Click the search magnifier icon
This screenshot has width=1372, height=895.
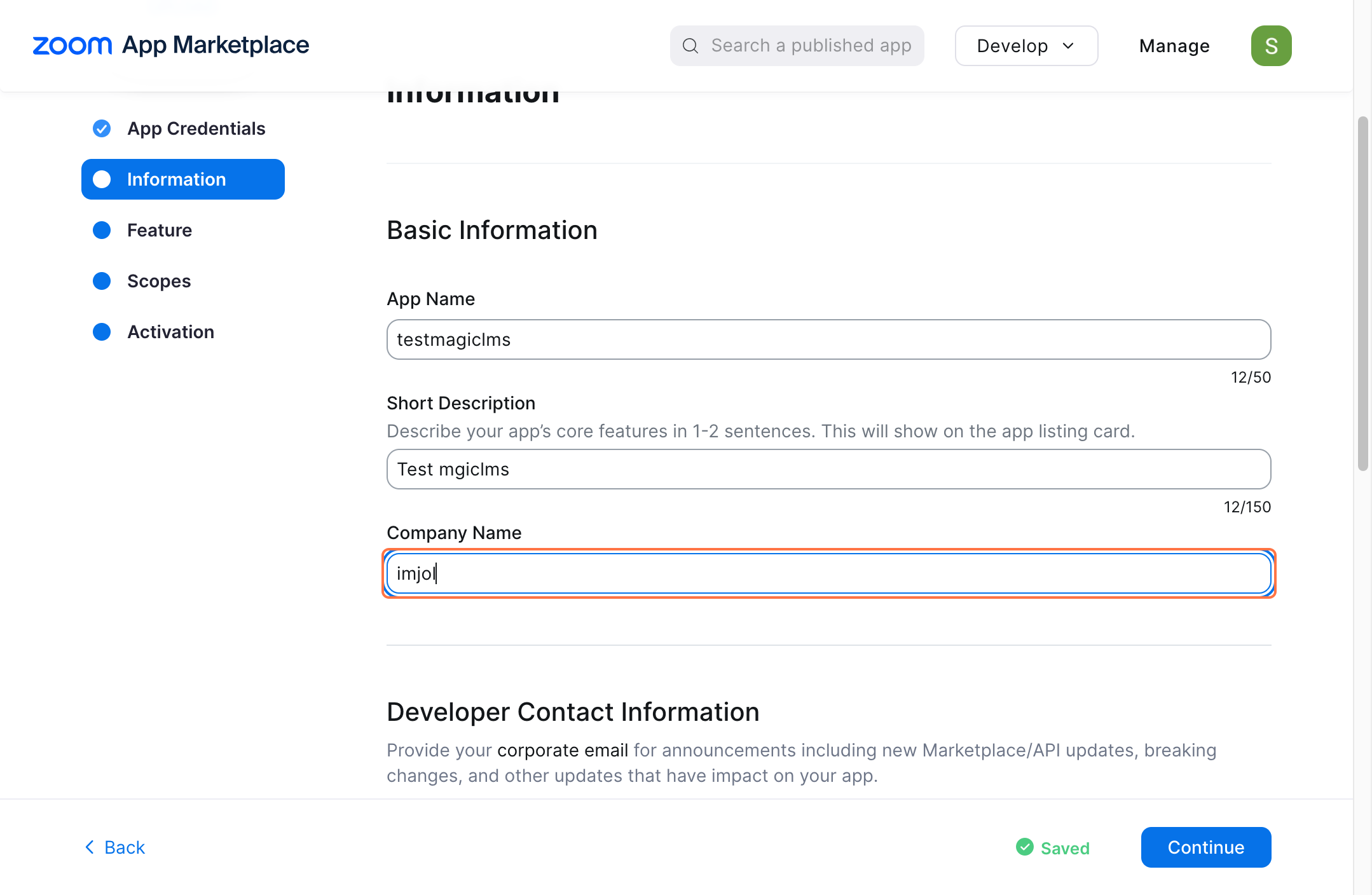pyautogui.click(x=690, y=46)
